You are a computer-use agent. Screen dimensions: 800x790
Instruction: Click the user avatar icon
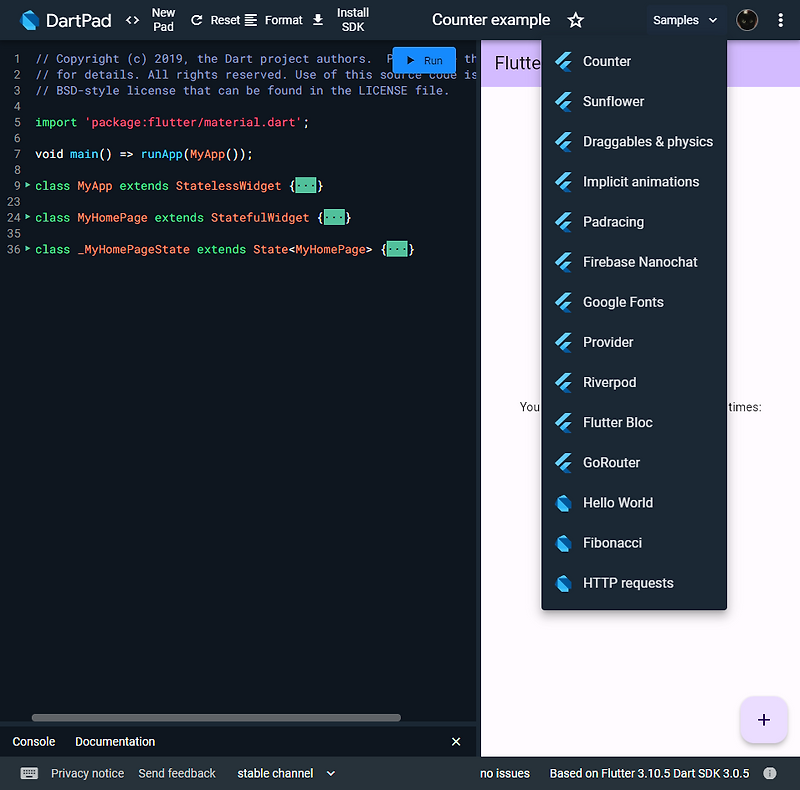(x=747, y=20)
